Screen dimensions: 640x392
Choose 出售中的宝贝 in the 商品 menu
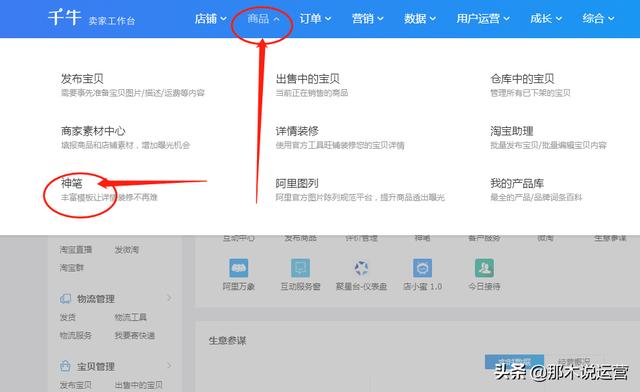307,78
